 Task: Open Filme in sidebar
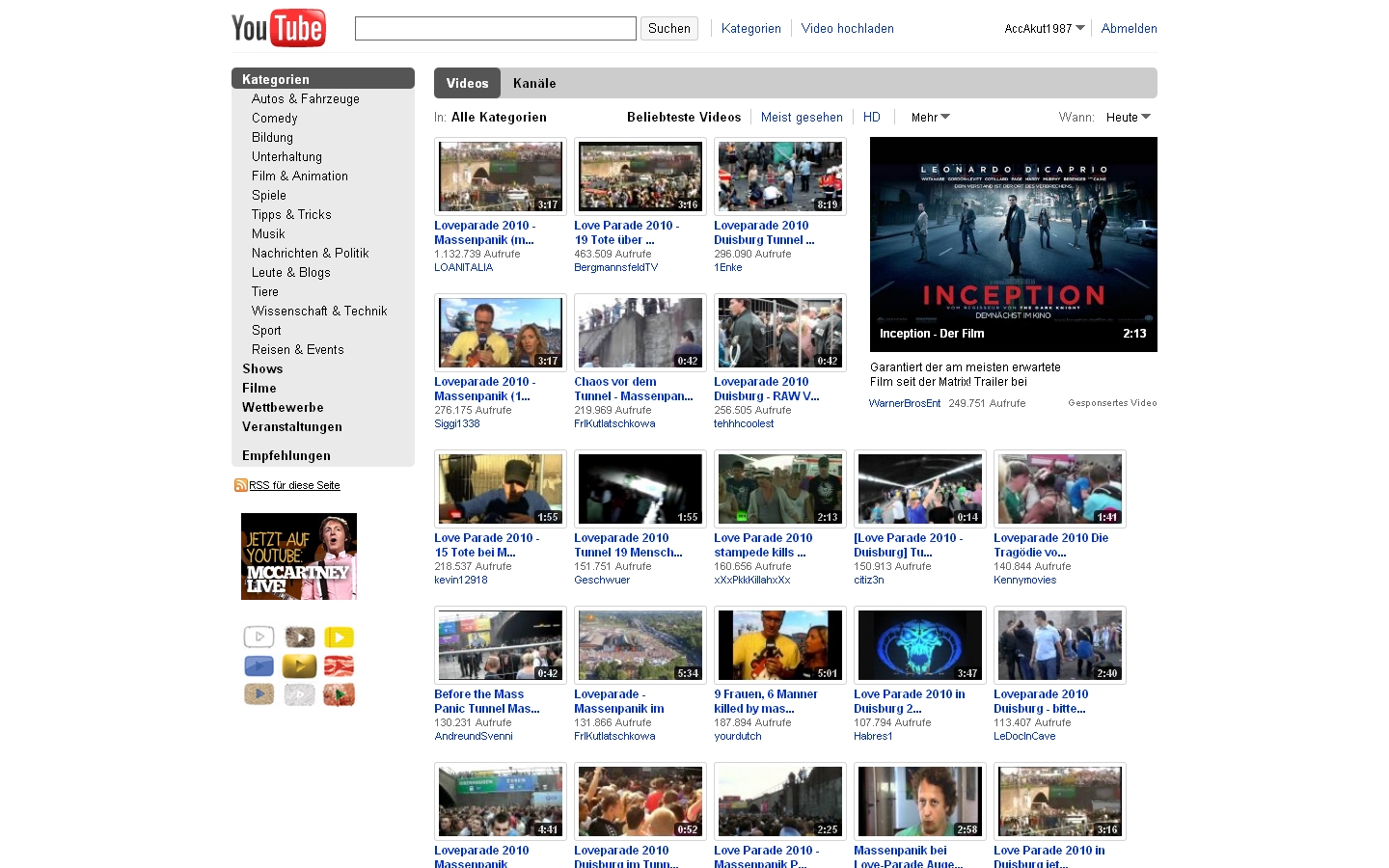point(259,388)
